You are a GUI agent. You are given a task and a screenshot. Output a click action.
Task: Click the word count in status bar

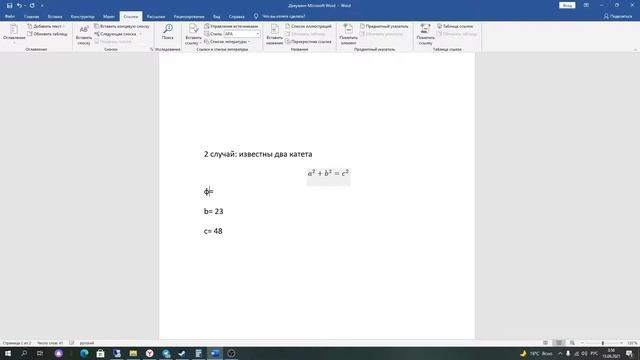pos(50,343)
